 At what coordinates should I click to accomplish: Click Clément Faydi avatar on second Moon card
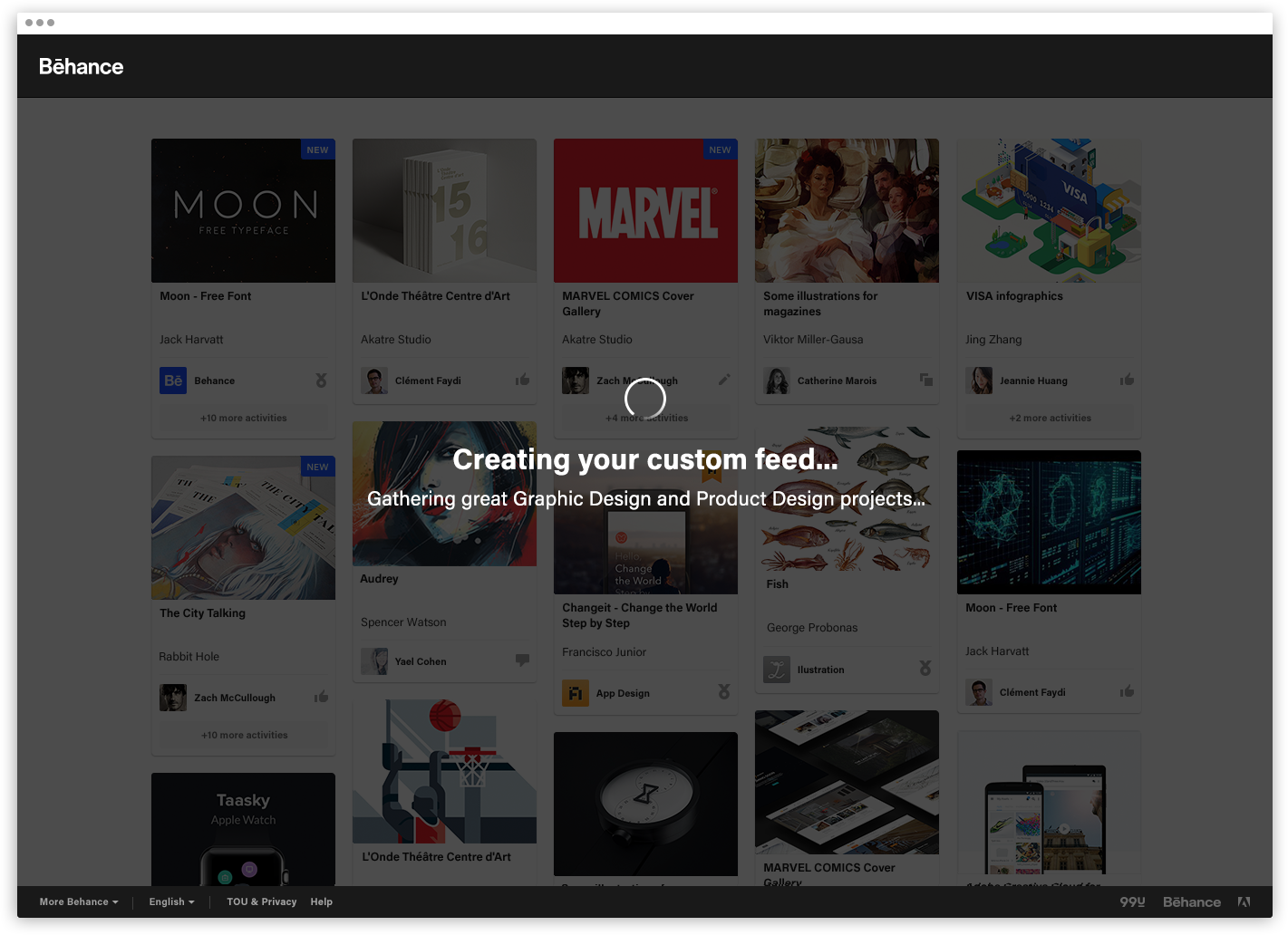click(979, 692)
